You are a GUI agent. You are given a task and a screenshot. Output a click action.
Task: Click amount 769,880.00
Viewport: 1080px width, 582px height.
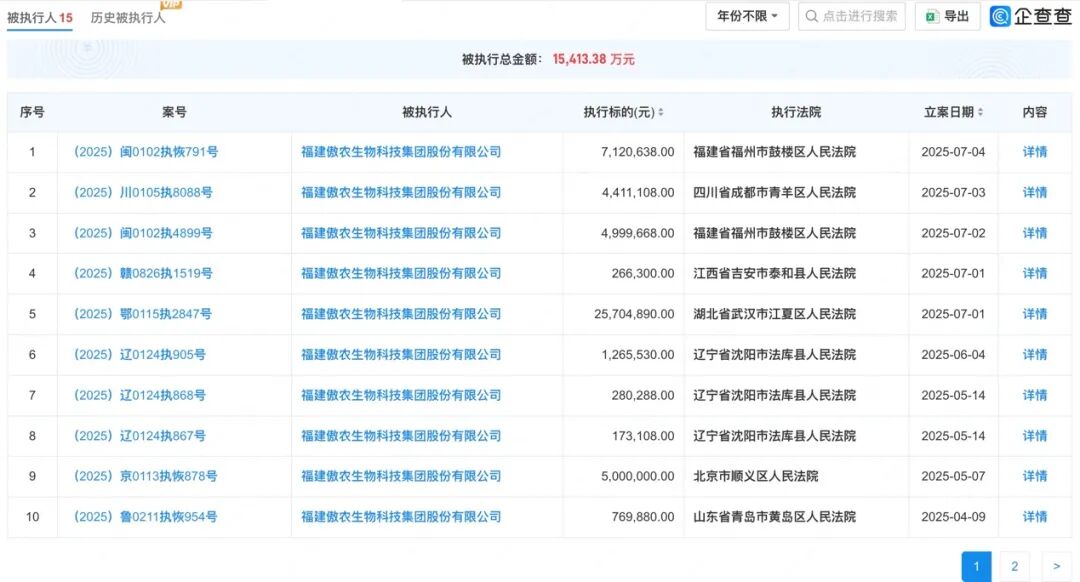[x=643, y=517]
